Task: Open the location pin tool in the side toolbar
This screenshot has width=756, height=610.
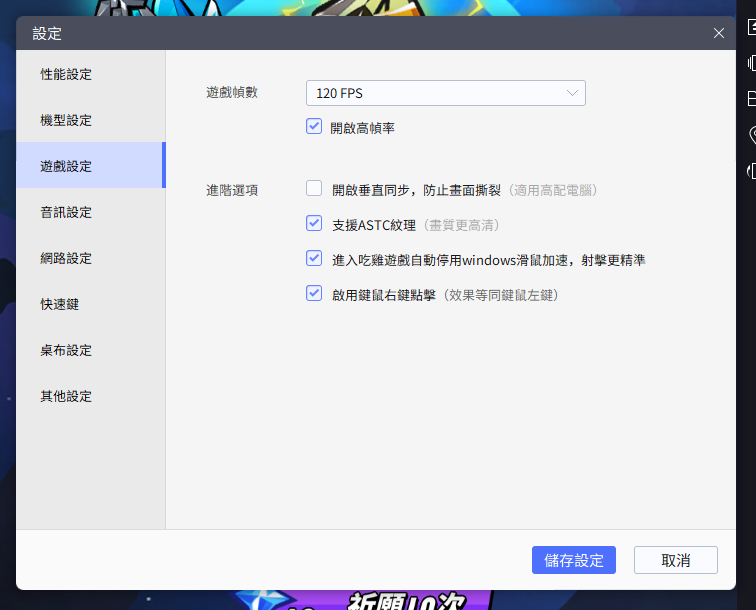Action: [x=752, y=135]
